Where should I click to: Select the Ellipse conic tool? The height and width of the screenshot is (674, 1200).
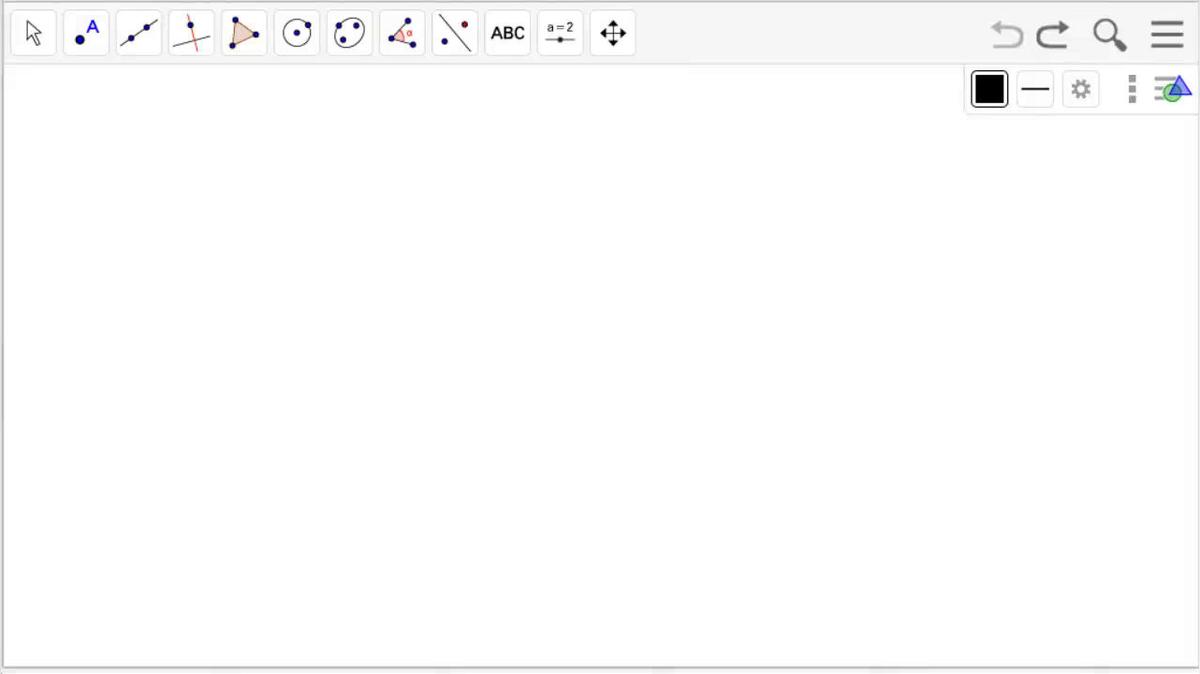(x=349, y=34)
